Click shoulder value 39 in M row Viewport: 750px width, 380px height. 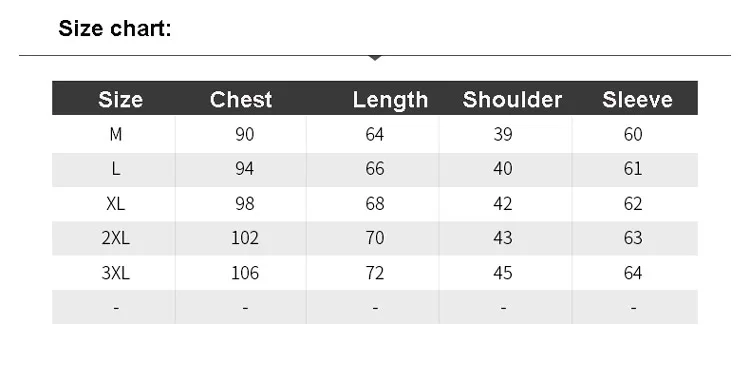pos(503,134)
